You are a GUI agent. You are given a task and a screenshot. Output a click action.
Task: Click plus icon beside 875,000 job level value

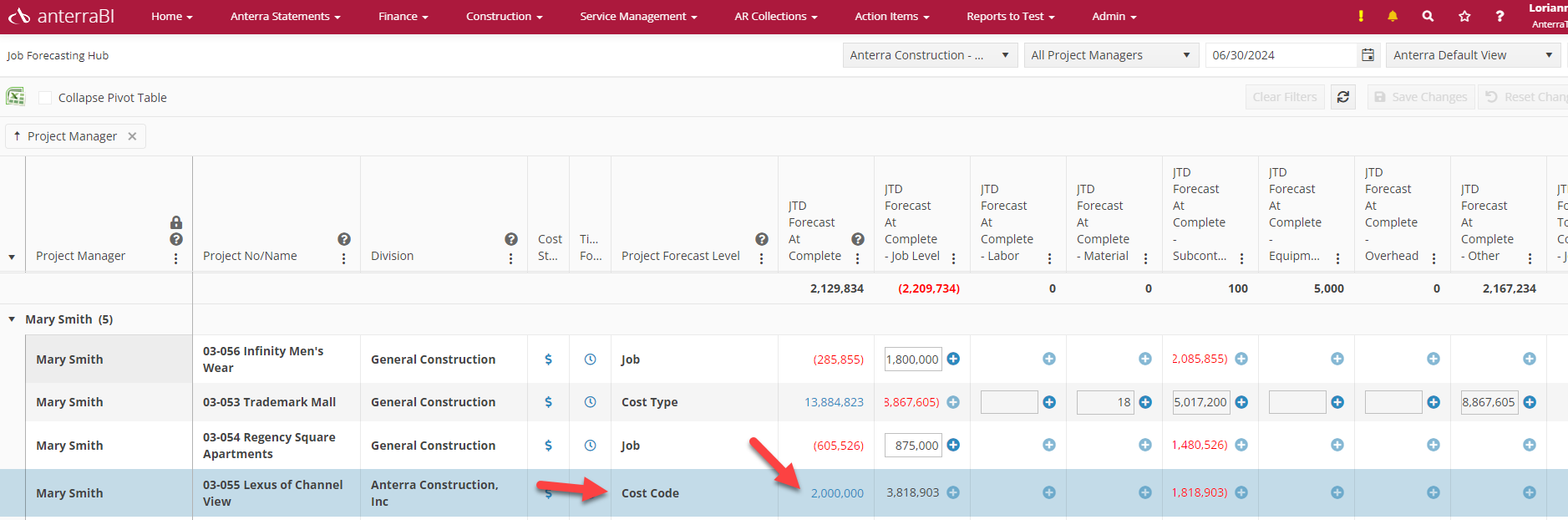pyautogui.click(x=953, y=445)
